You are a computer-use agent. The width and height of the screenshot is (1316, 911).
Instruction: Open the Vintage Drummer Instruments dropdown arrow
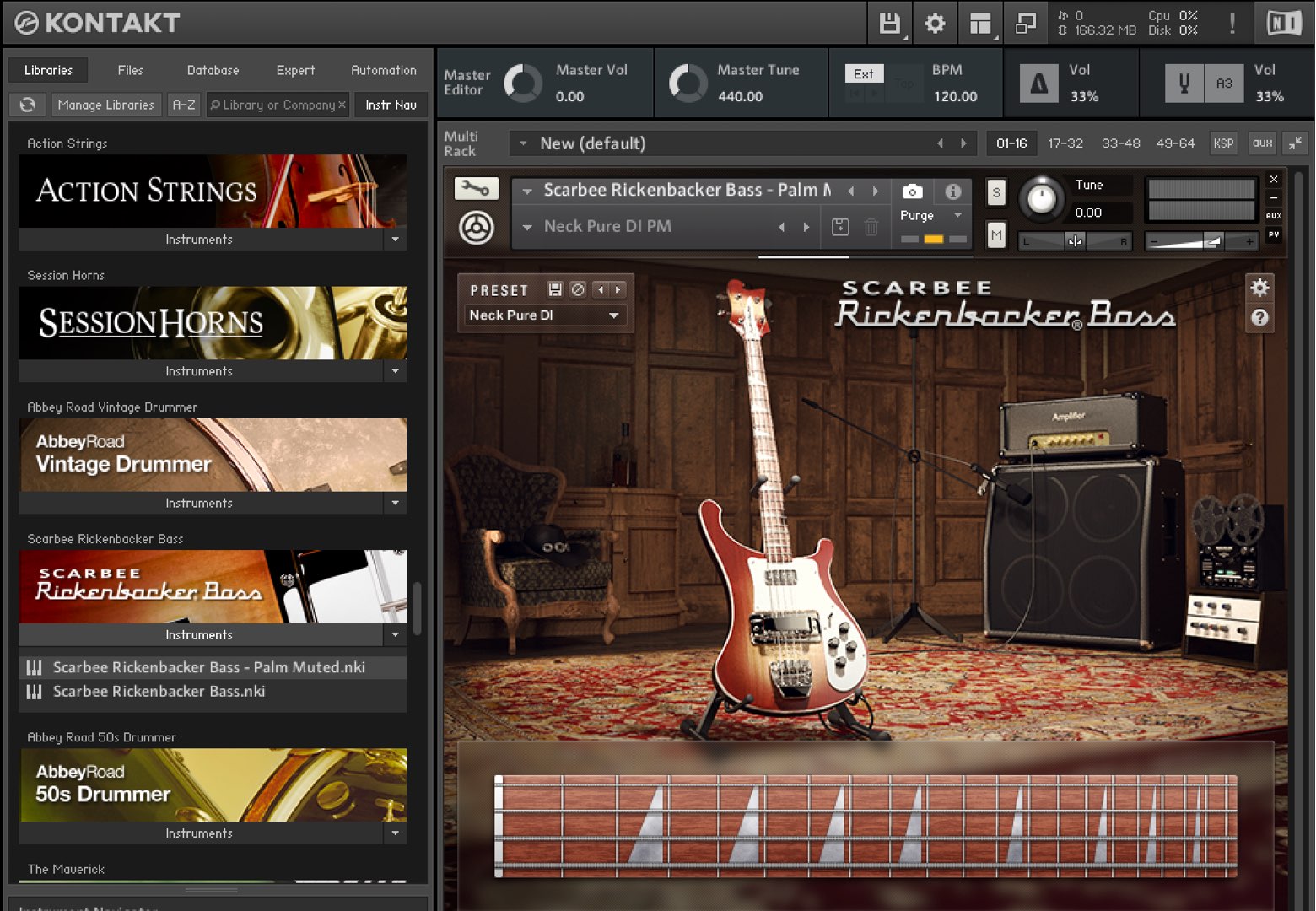(395, 503)
